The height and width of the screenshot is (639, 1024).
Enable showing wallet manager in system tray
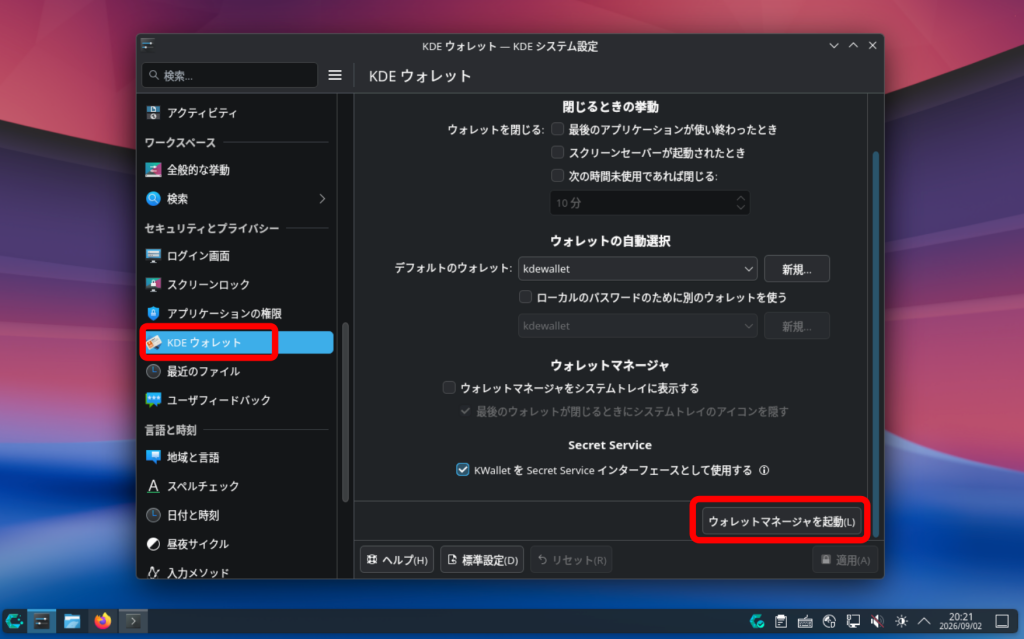coord(449,388)
